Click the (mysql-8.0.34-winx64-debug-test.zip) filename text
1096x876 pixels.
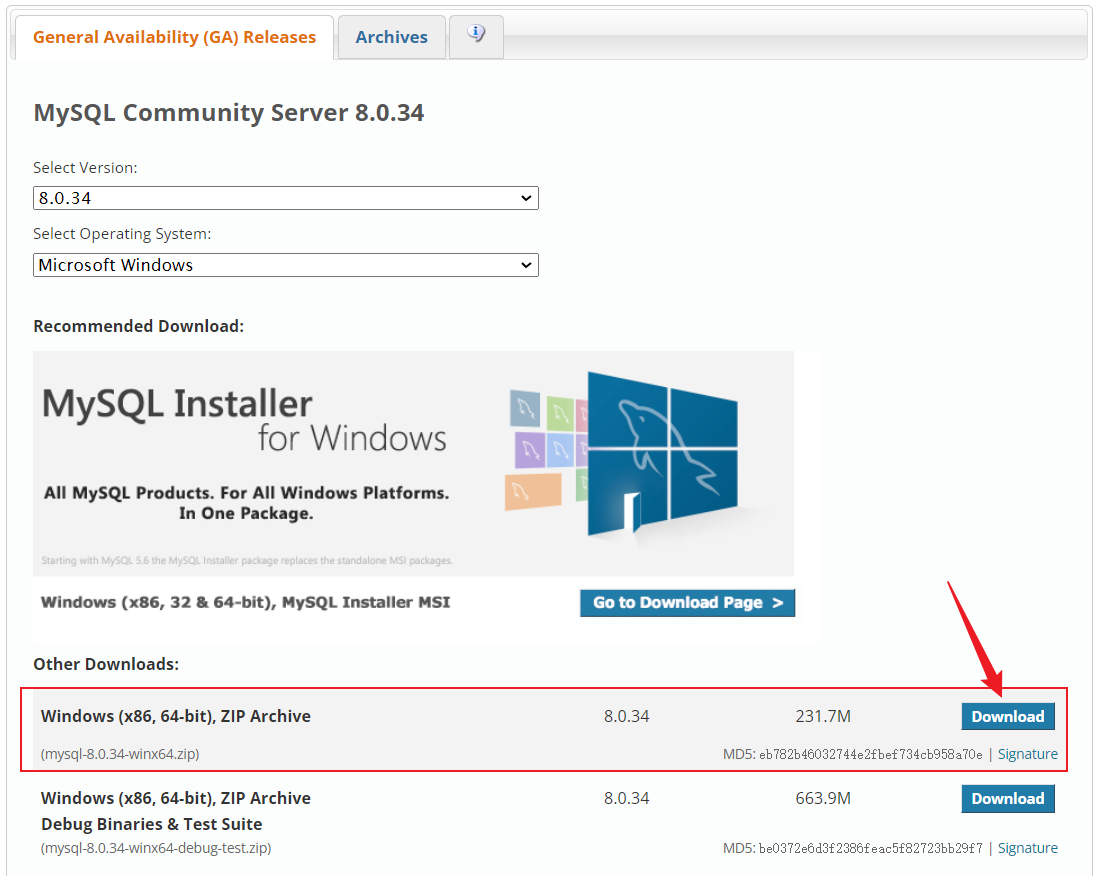(x=156, y=848)
